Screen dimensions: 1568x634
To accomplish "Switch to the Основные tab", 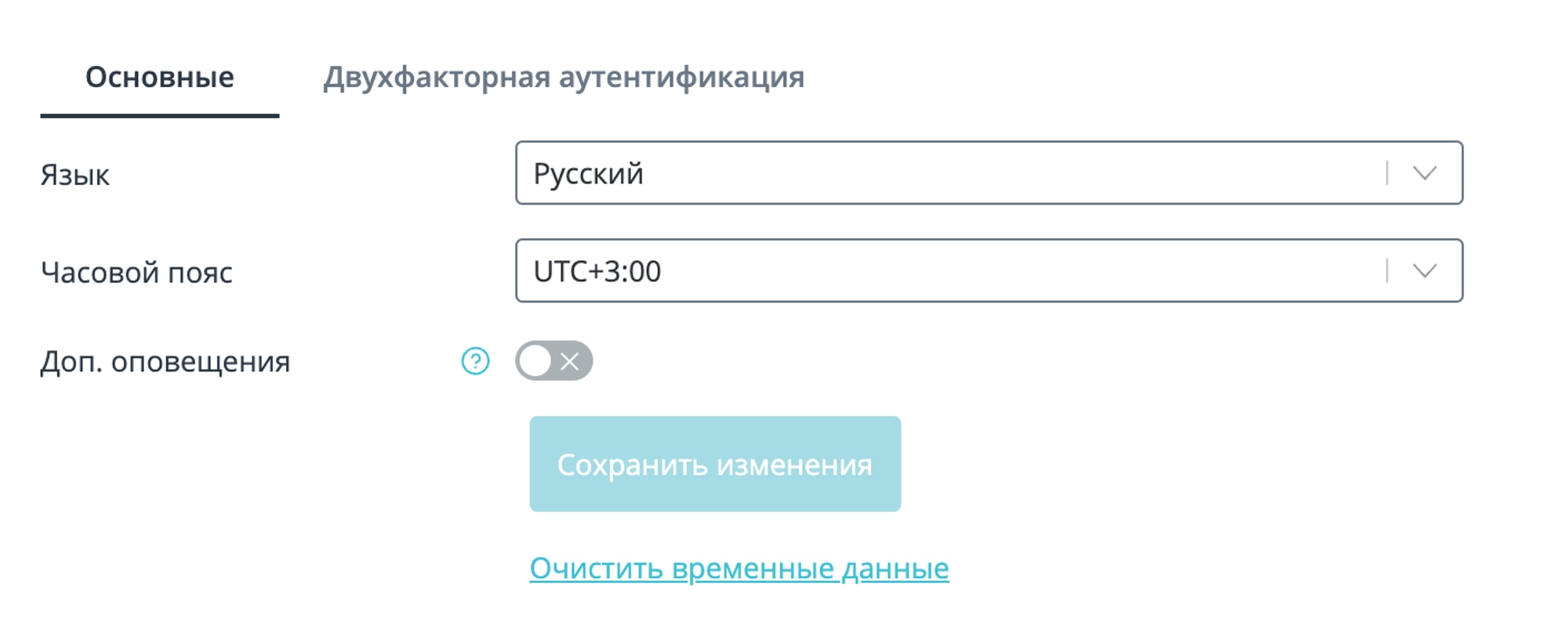I will (x=160, y=78).
